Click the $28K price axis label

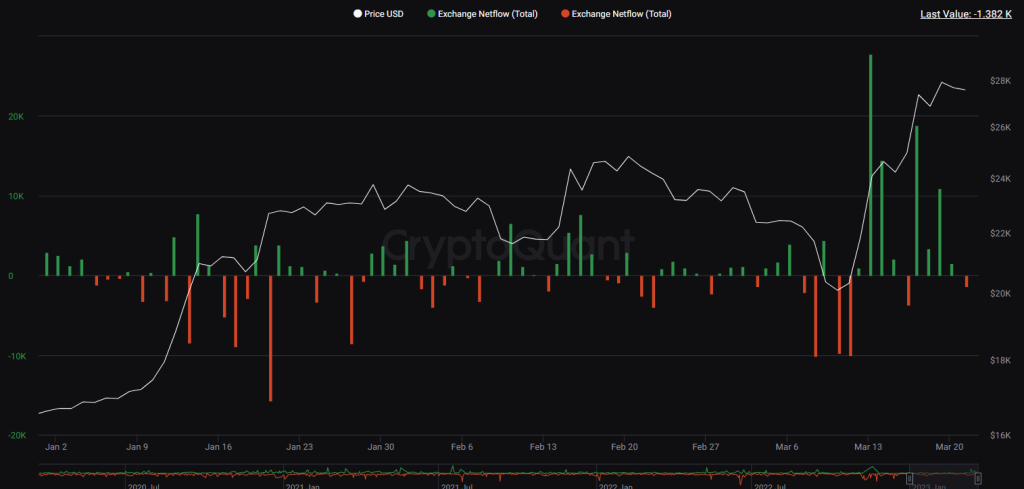pos(1001,81)
